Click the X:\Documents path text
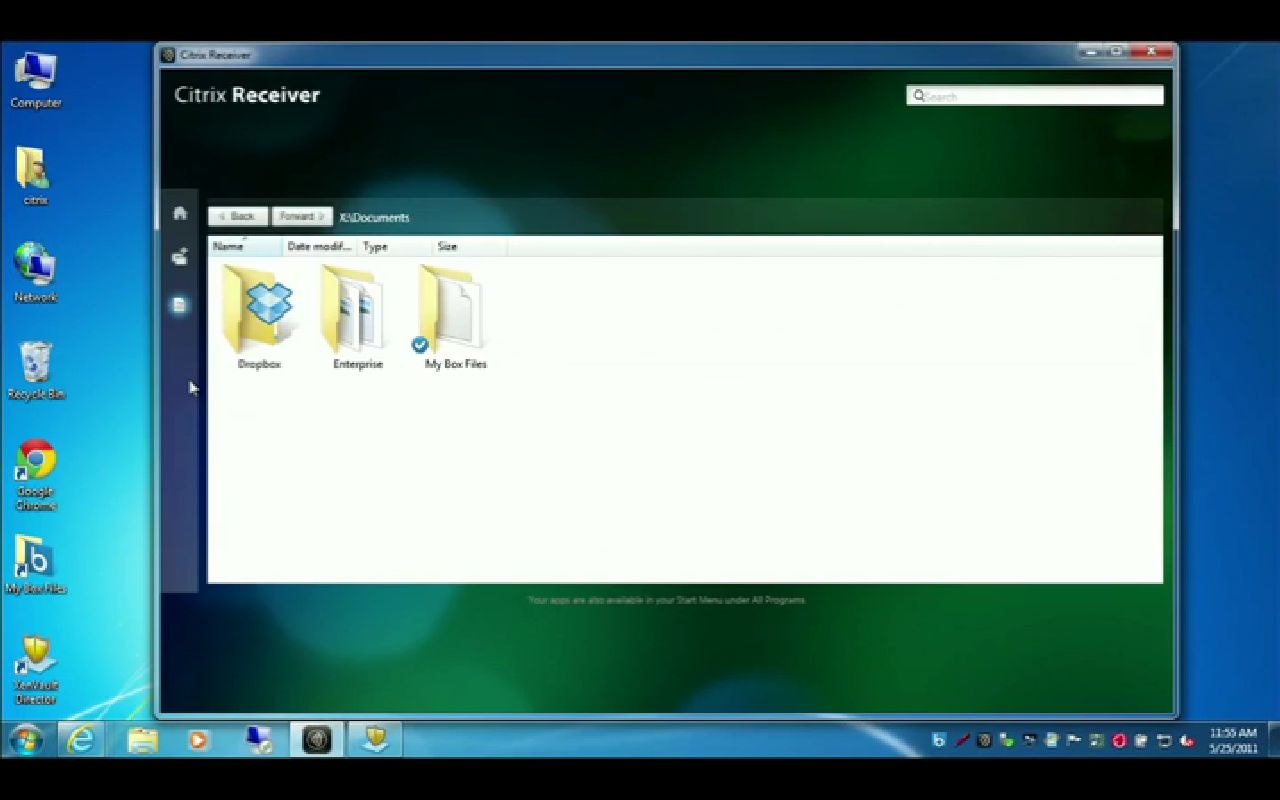1280x800 pixels. [374, 217]
